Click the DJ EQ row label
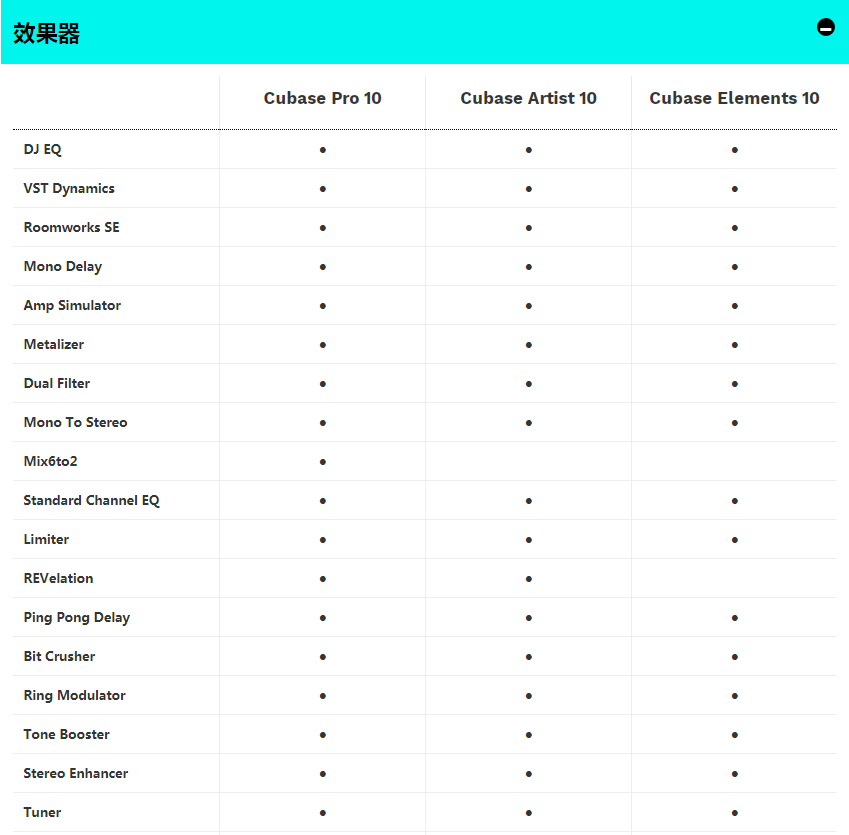This screenshot has height=835, width=849. click(42, 149)
